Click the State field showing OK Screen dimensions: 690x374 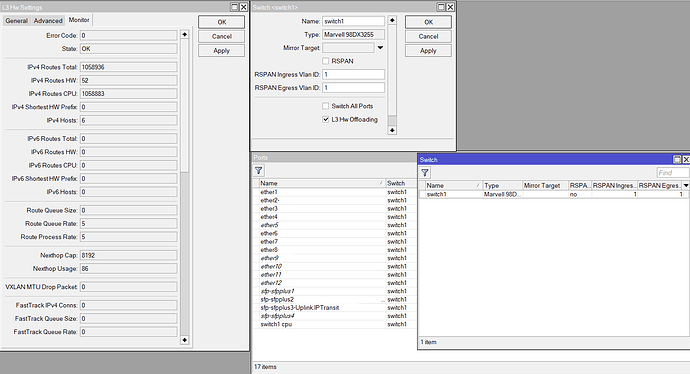click(x=128, y=49)
